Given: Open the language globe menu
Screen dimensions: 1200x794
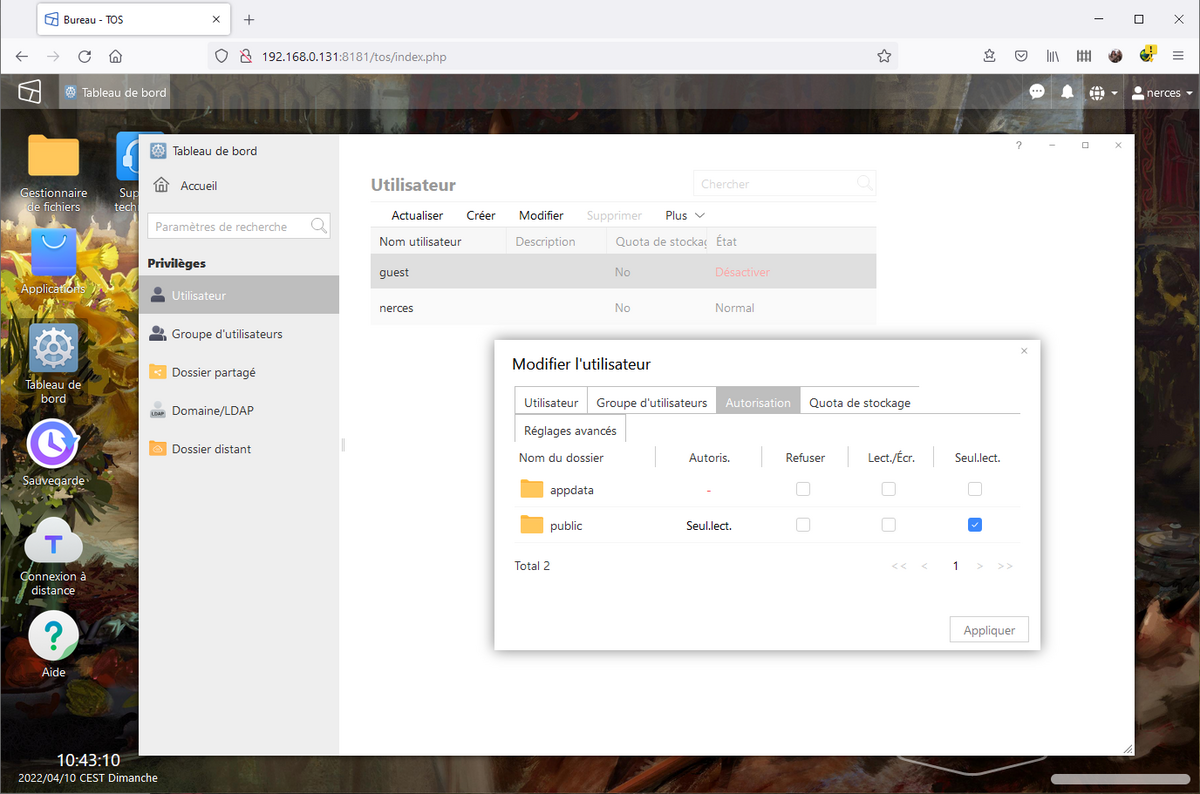Looking at the screenshot, I should [x=1103, y=92].
